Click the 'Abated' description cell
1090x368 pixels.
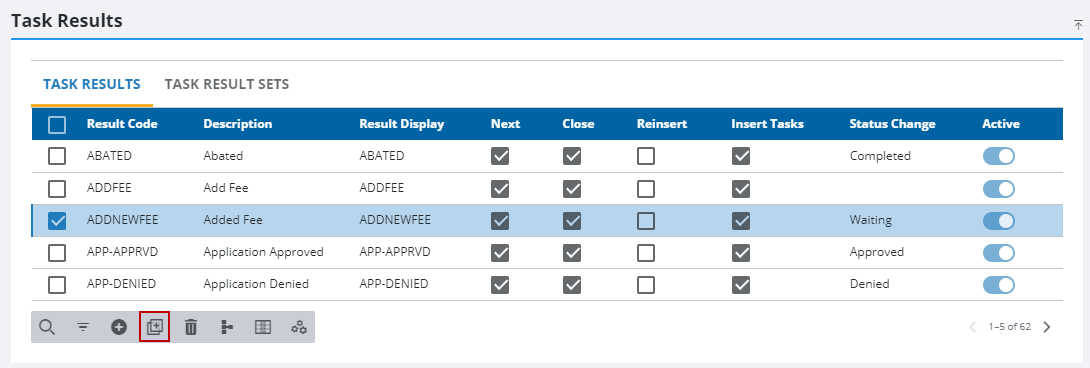coord(223,156)
